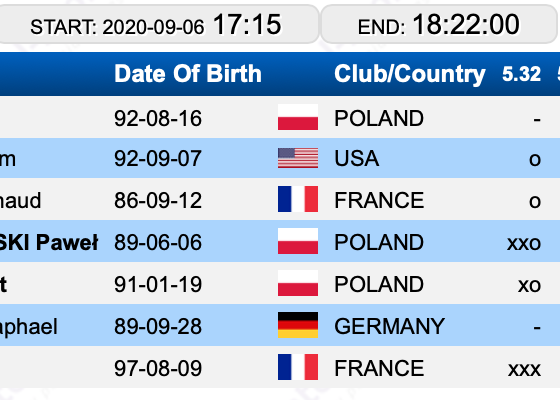Click the xxo result in Paweł's row

524,243
